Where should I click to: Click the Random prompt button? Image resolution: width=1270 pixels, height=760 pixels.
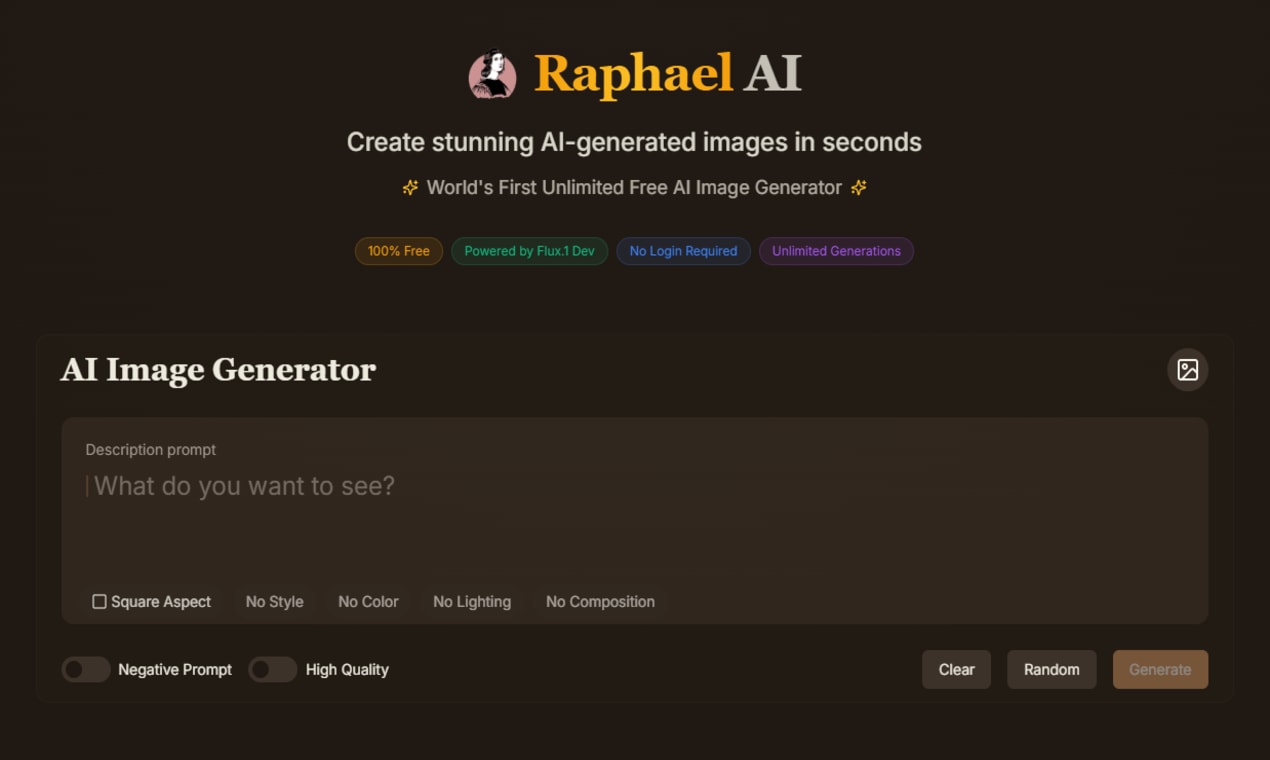pos(1051,670)
